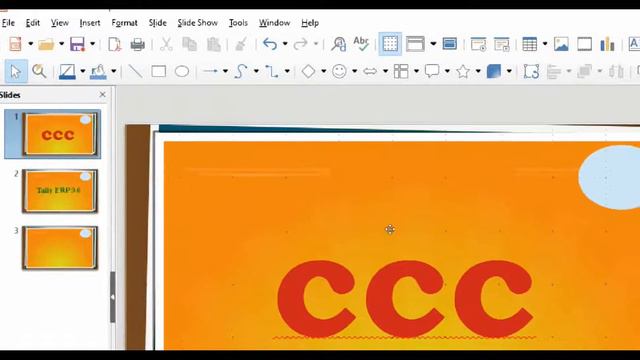640x360 pixels.
Task: Select the Block Arrows tool
Action: [370, 71]
